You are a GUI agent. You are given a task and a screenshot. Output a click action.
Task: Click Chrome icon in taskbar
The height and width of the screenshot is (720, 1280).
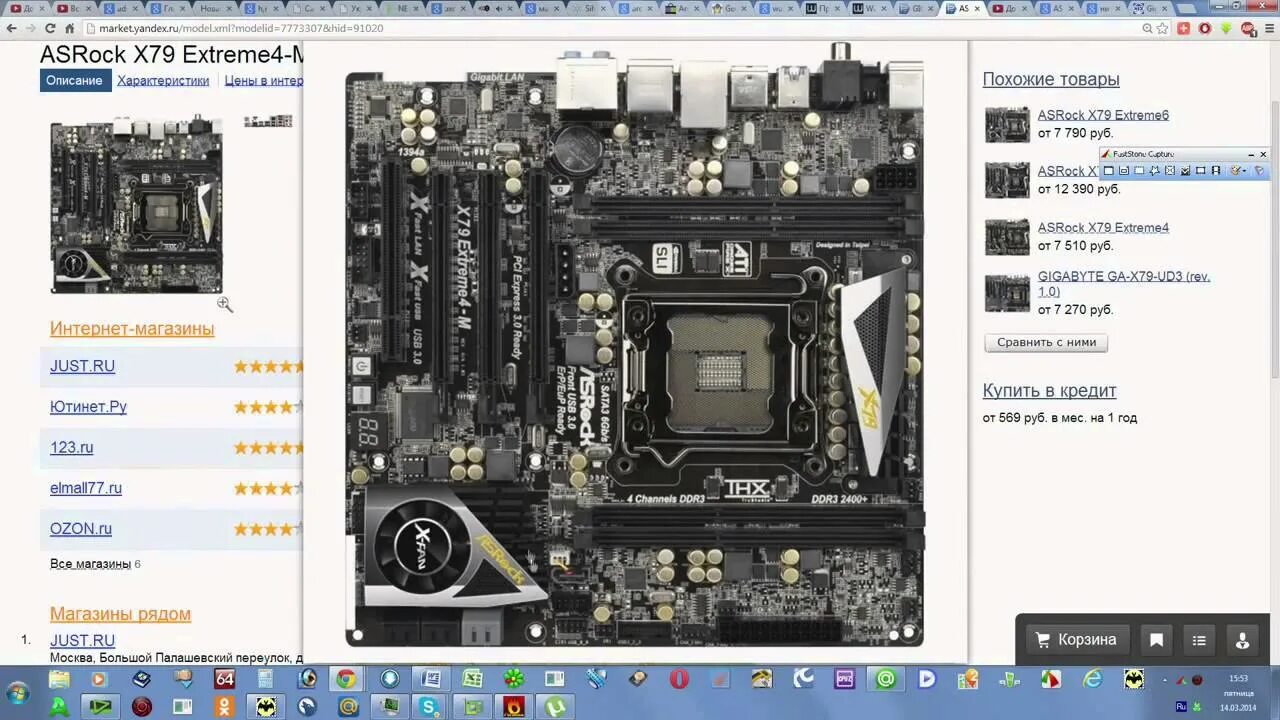[x=345, y=679]
